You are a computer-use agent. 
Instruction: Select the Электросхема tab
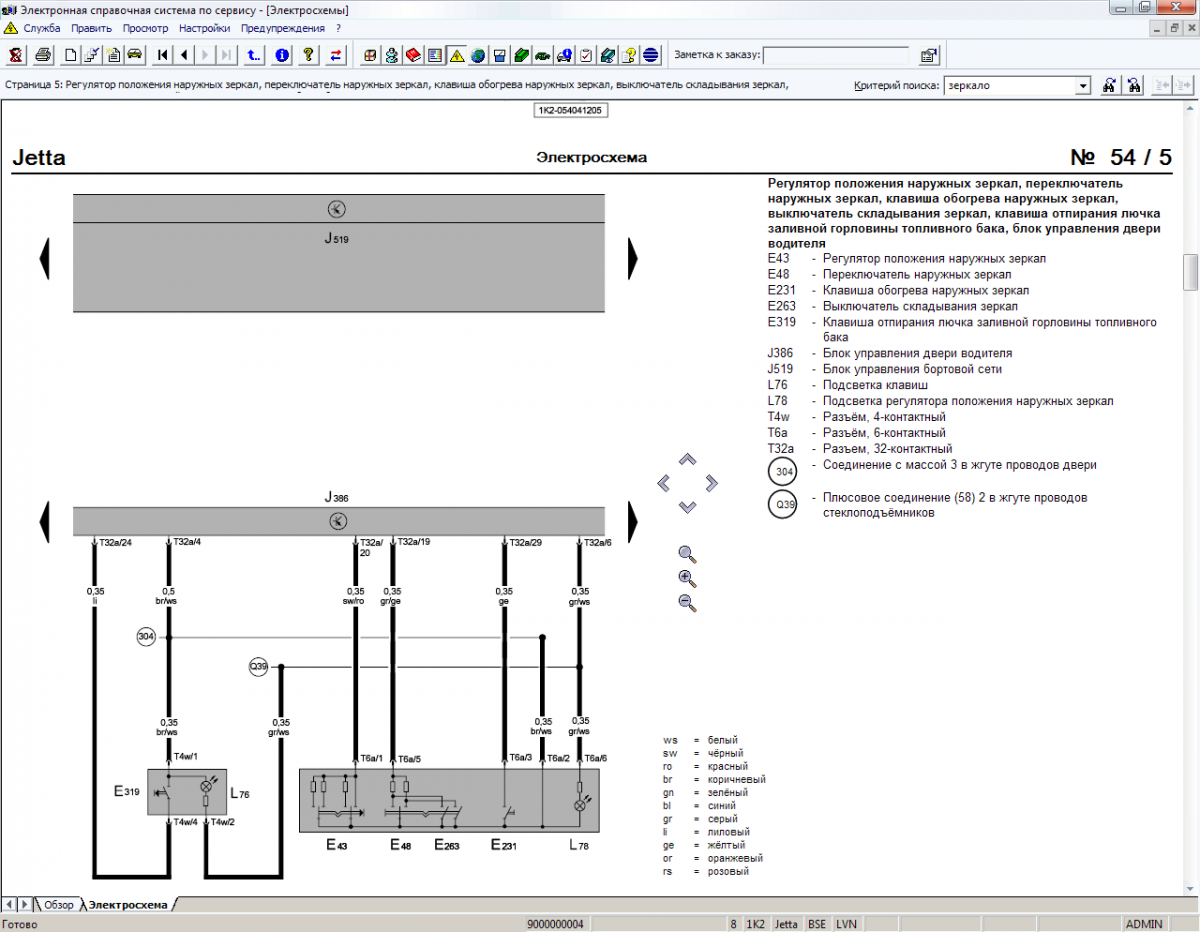128,904
